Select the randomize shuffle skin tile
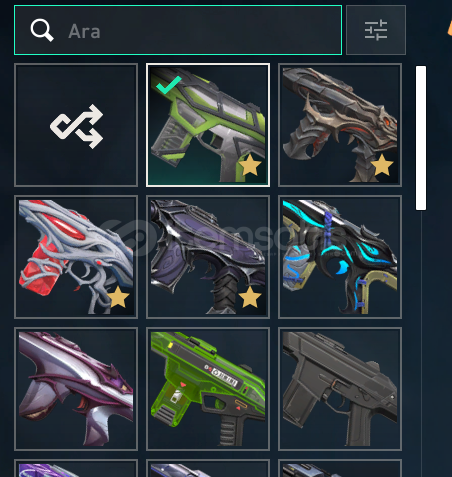The image size is (452, 477). [76, 125]
